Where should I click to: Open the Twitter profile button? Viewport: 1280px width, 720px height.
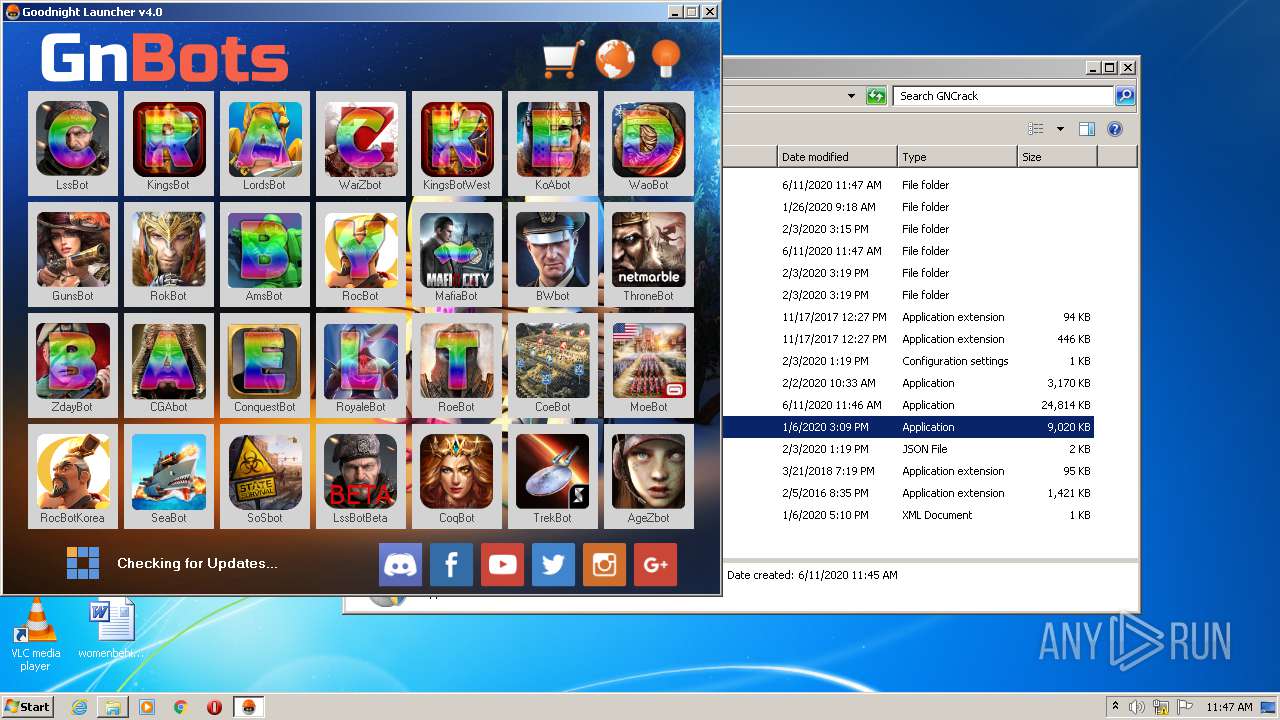point(553,565)
